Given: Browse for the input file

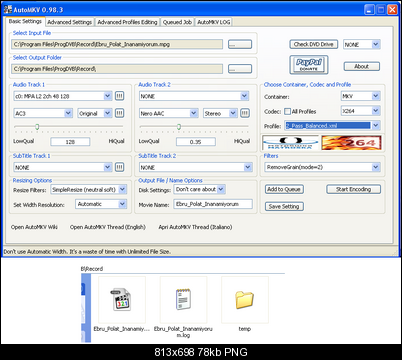Looking at the screenshot, I should coord(240,44).
